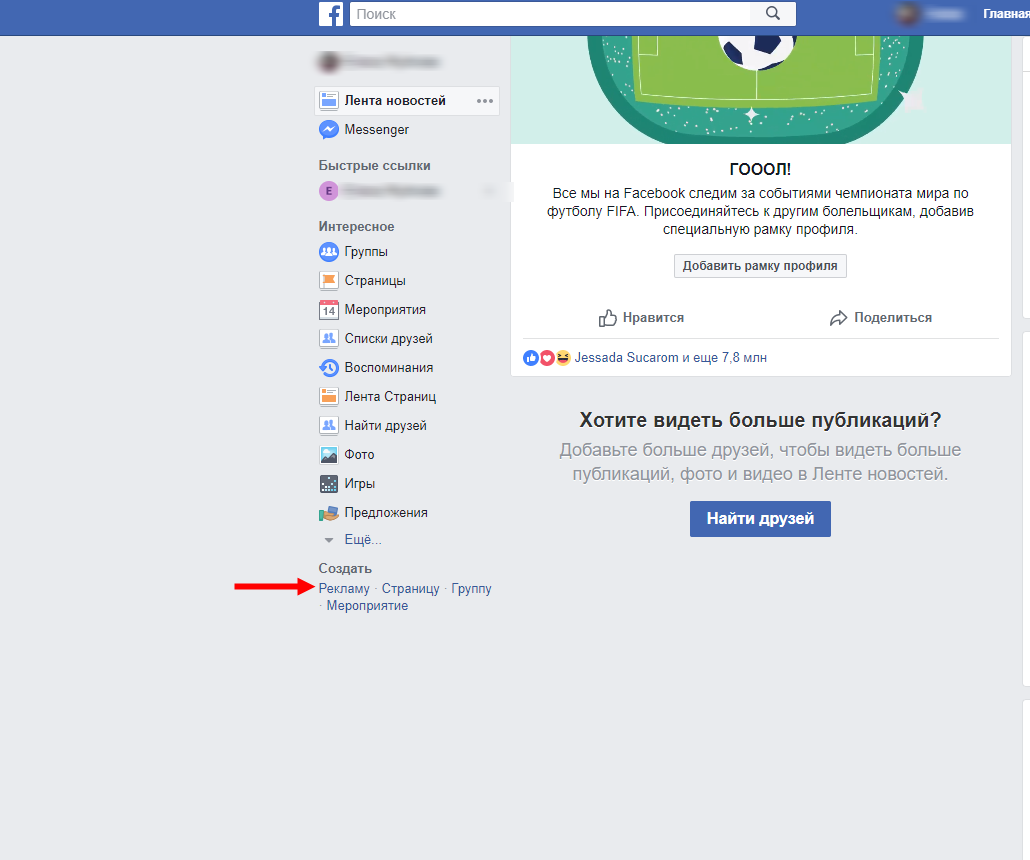The image size is (1030, 860).
Task: Click the Списки друзей icon
Action: pos(328,338)
